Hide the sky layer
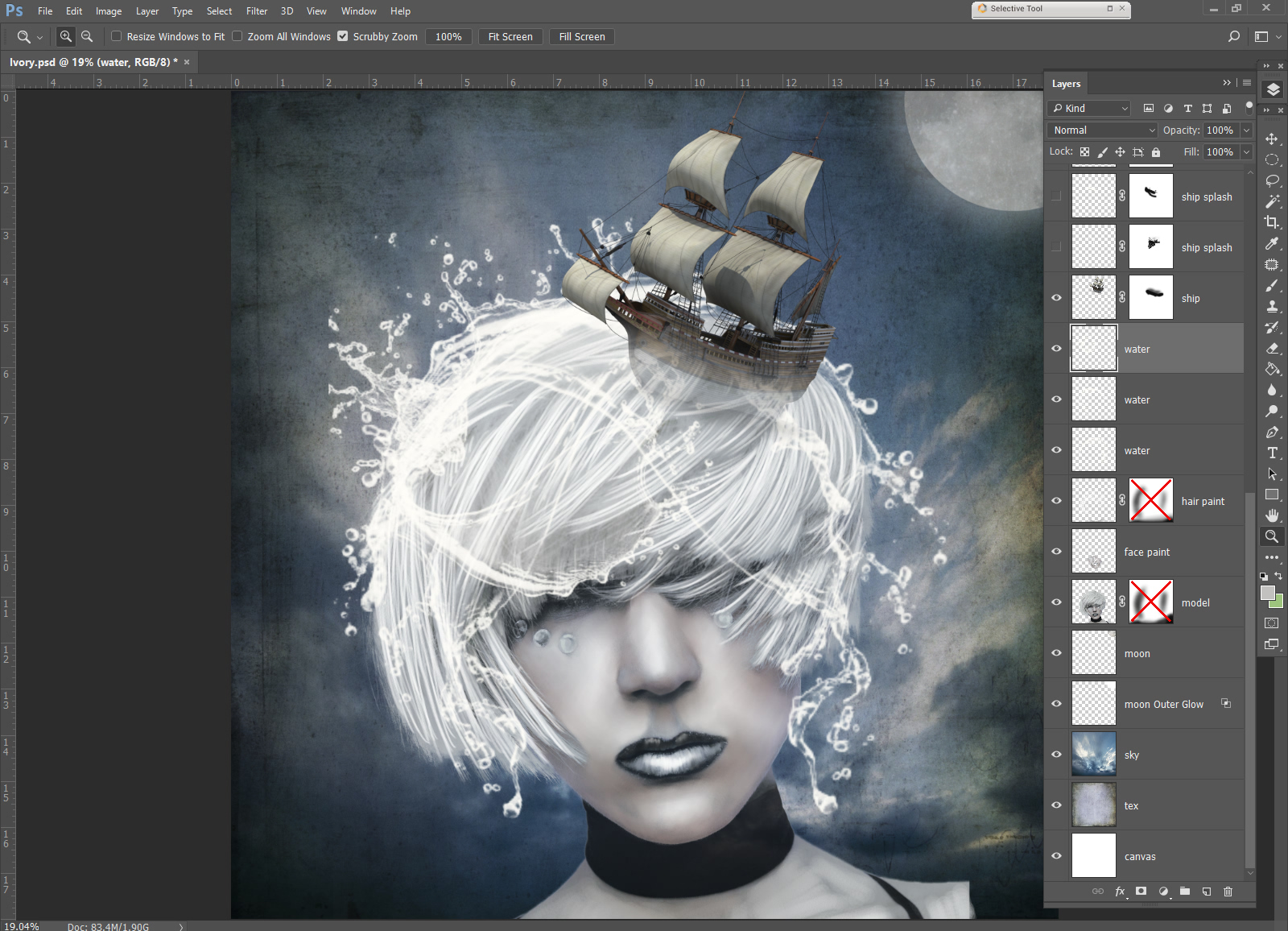The height and width of the screenshot is (931, 1288). (1056, 755)
